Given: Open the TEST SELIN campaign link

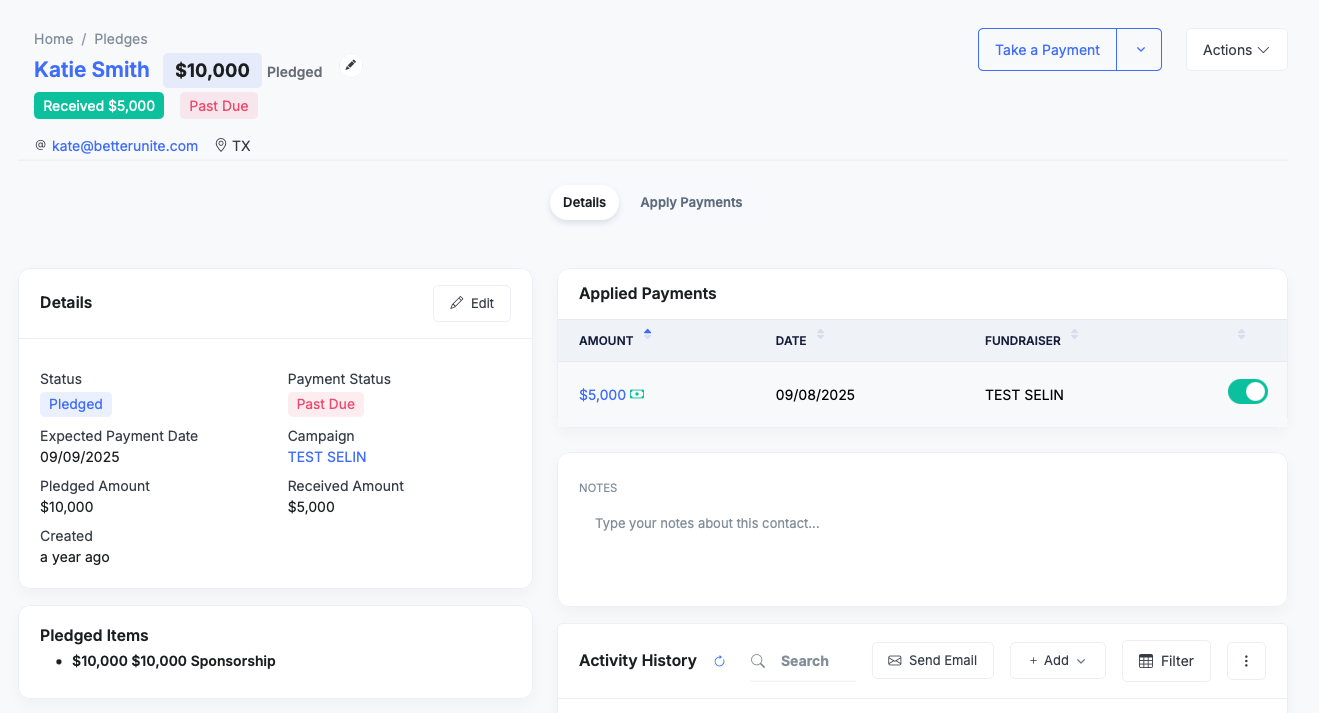Looking at the screenshot, I should pyautogui.click(x=327, y=457).
